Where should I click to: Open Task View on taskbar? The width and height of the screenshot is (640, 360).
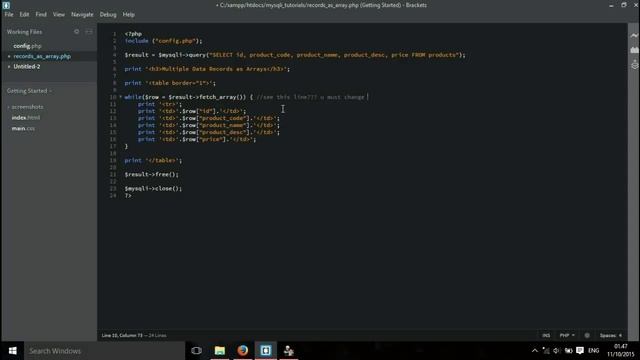(x=196, y=351)
